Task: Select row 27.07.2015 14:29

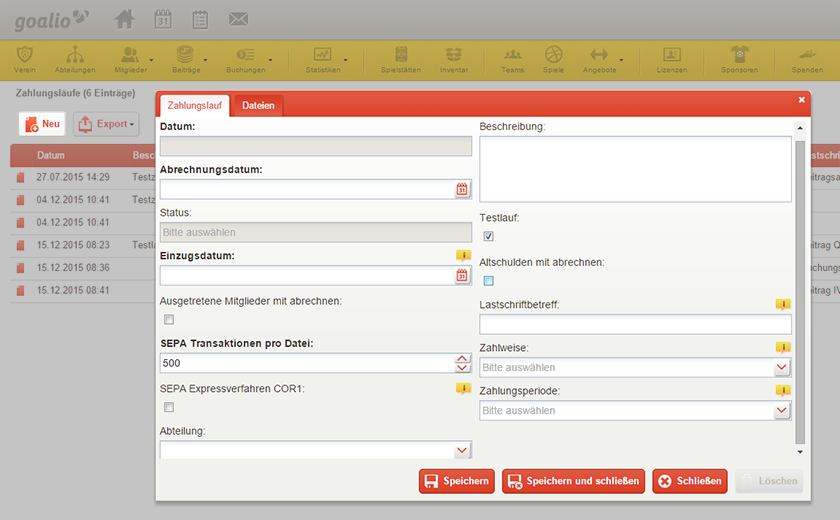Action: pyautogui.click(x=83, y=177)
